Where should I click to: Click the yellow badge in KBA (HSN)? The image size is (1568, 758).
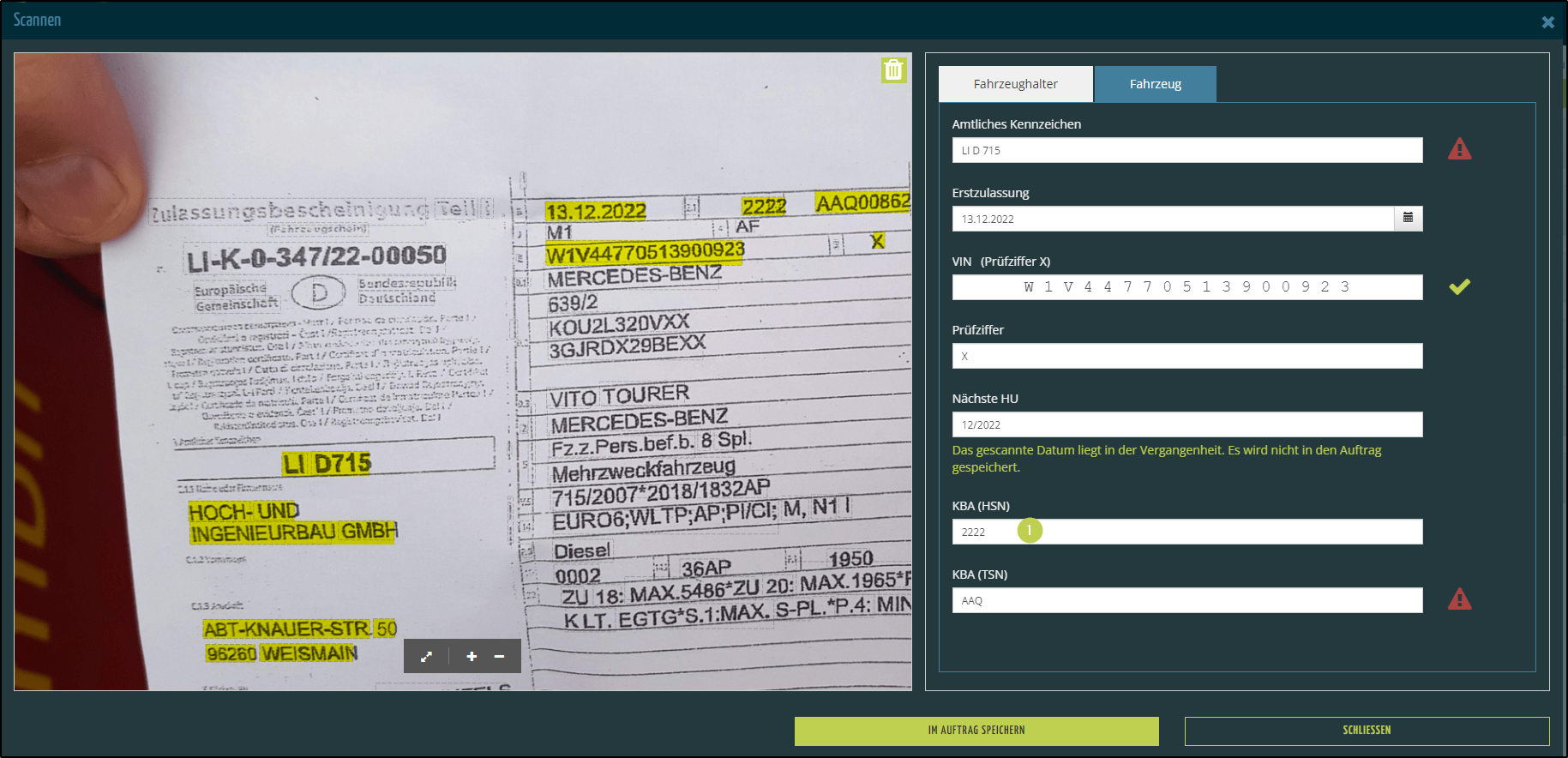click(x=1030, y=531)
